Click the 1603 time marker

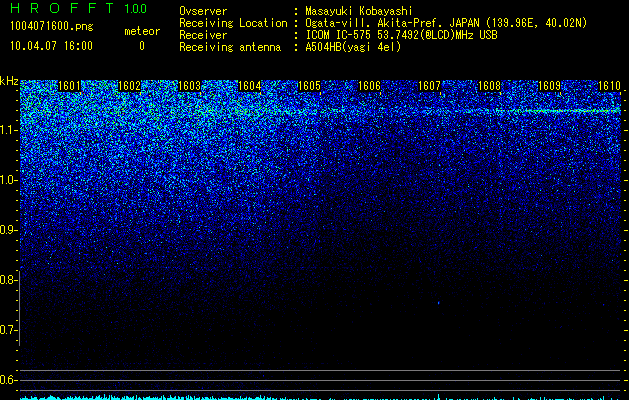point(189,86)
